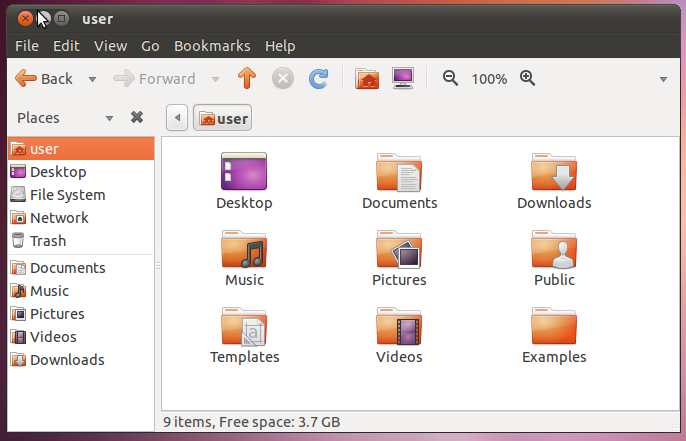The image size is (686, 441).
Task: Click the Reload icon in toolbar
Action: [318, 78]
